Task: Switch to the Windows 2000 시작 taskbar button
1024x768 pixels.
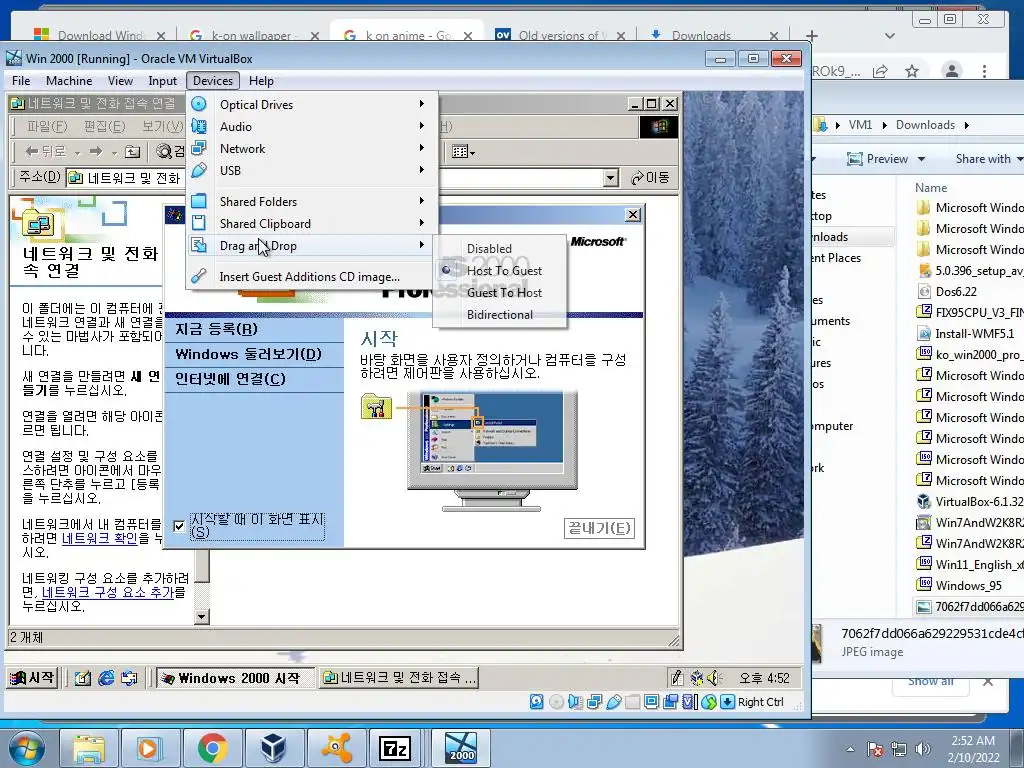Action: click(235, 678)
